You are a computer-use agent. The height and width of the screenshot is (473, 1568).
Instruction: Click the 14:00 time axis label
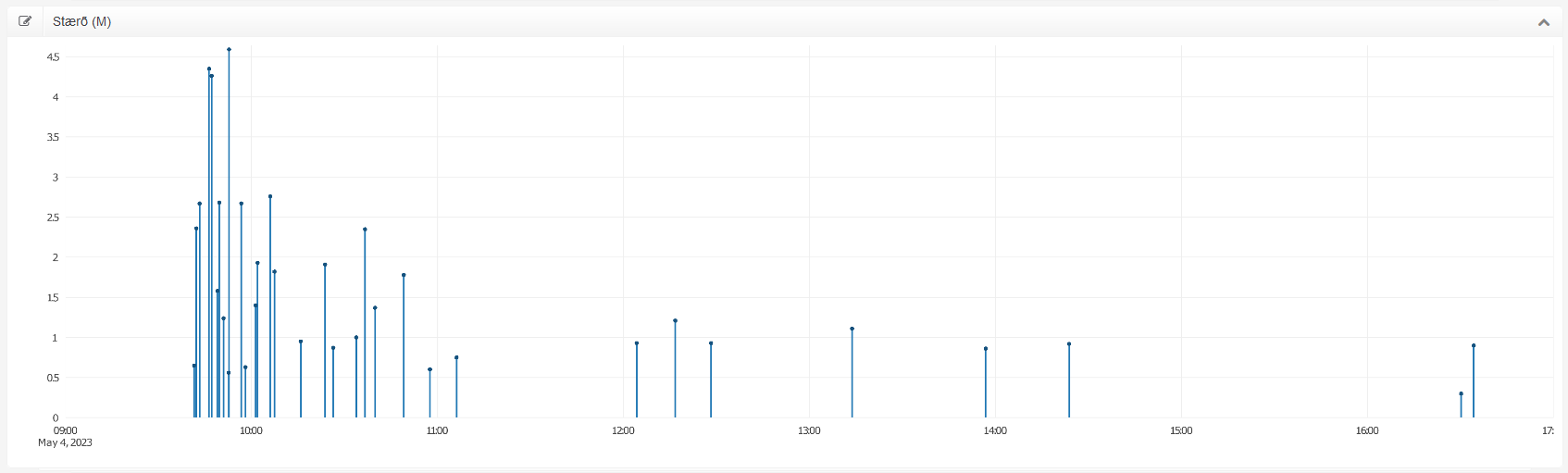pyautogui.click(x=995, y=430)
